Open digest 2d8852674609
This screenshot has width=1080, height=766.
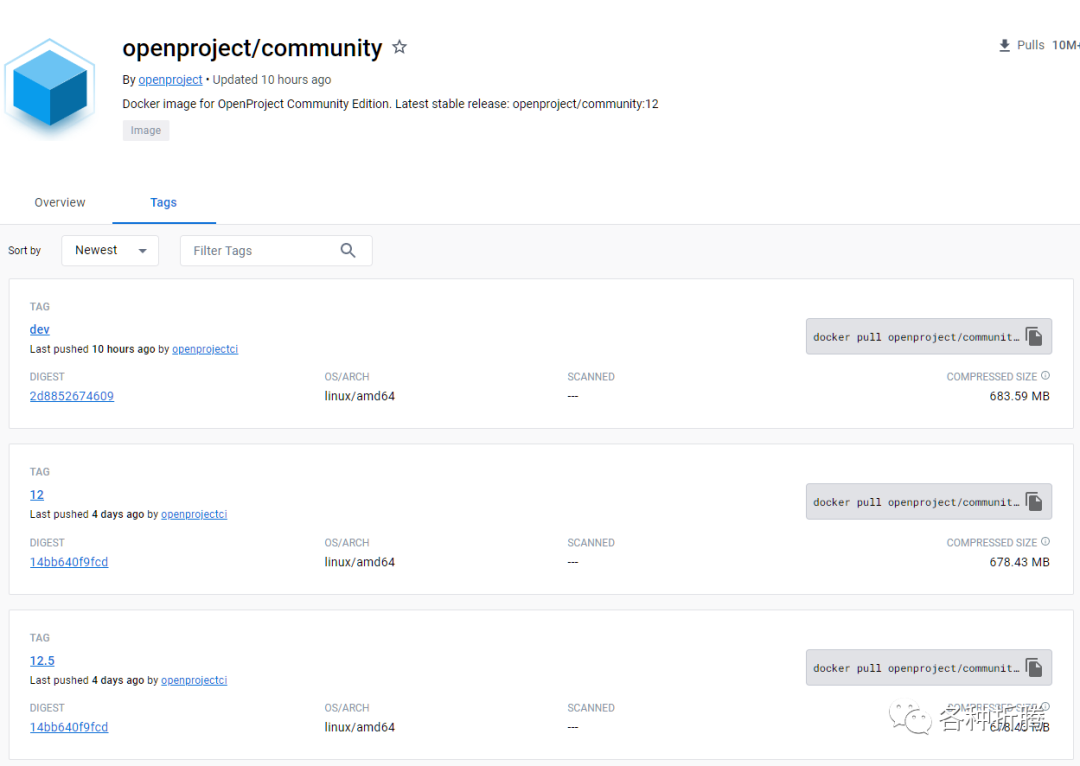coord(72,396)
